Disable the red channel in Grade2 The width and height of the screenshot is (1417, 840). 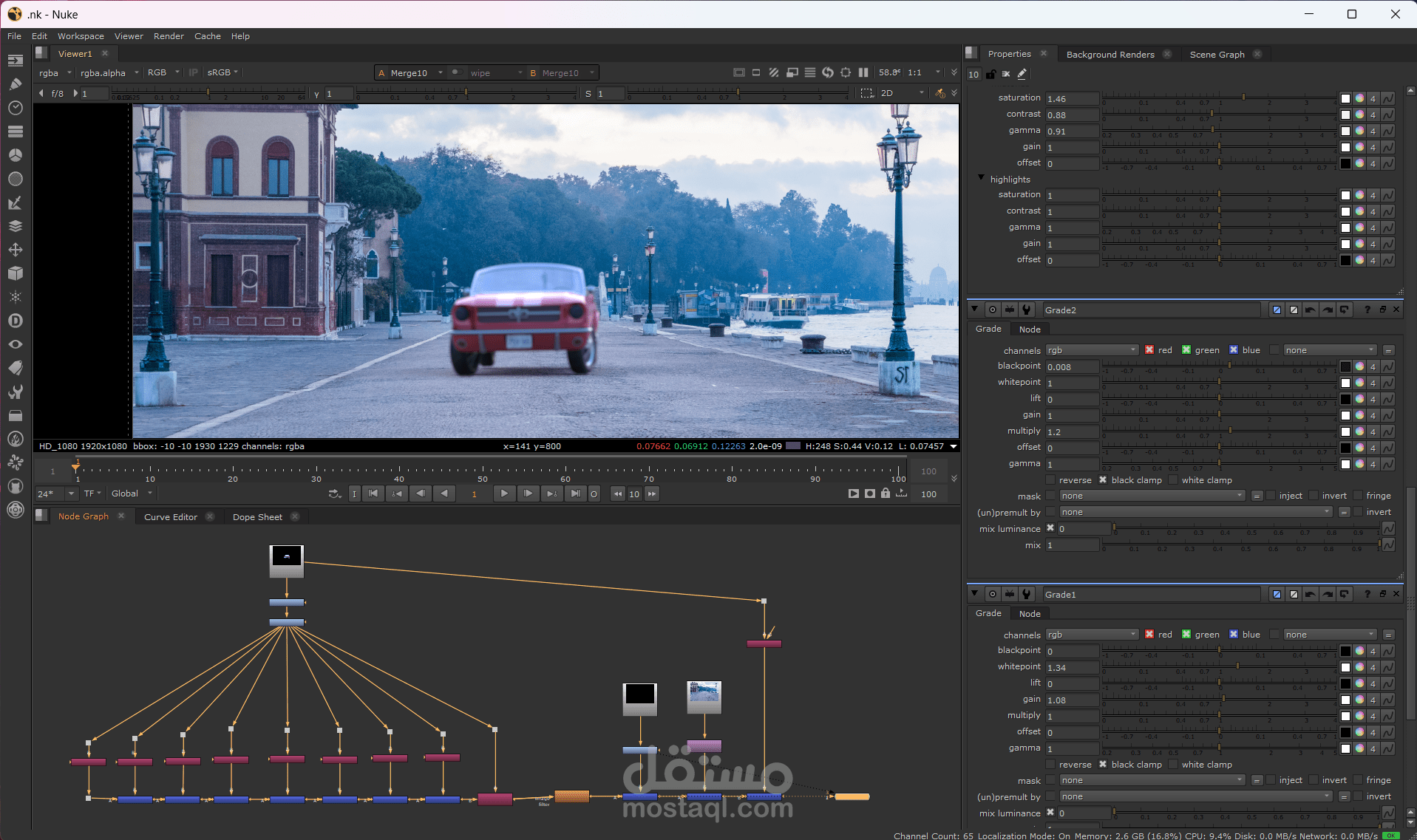1149,350
